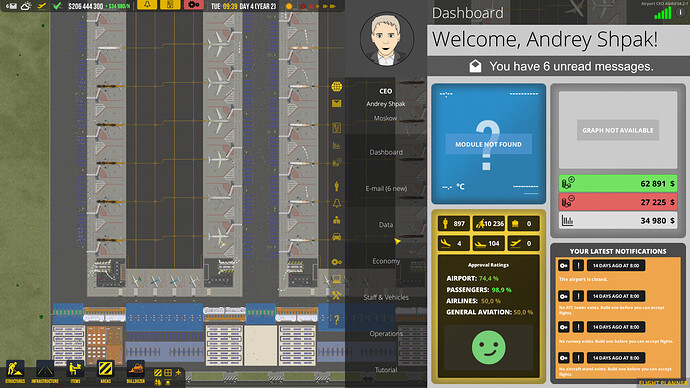Image resolution: width=690 pixels, height=388 pixels.
Task: Click the envelope icon in sidebar
Action: 337,103
